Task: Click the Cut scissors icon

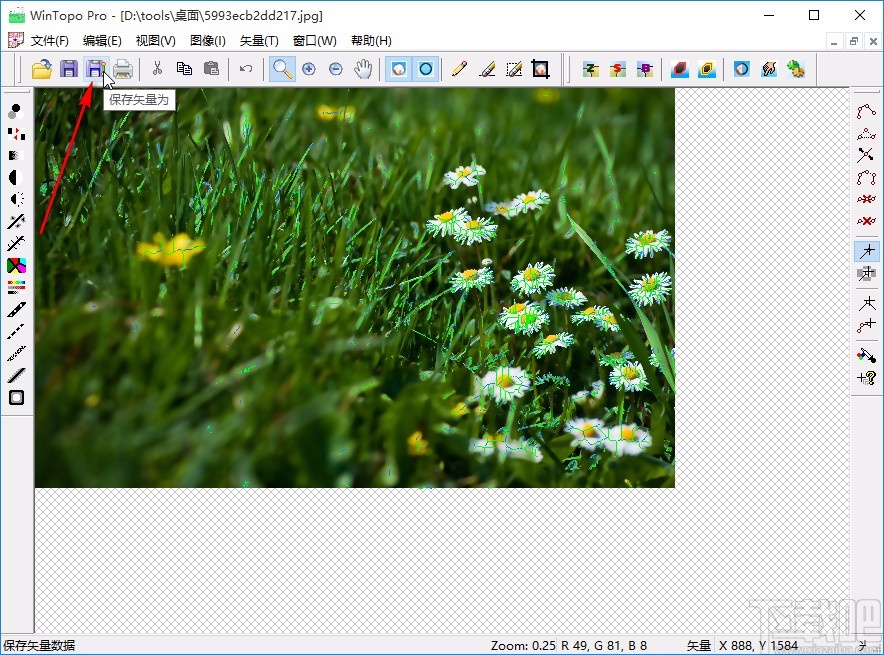Action: point(157,69)
